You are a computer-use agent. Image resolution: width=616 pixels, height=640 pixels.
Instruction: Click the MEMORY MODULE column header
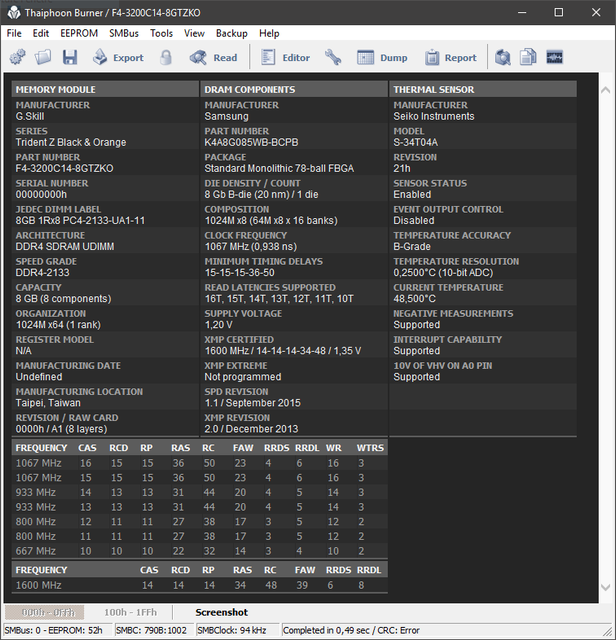[105, 89]
